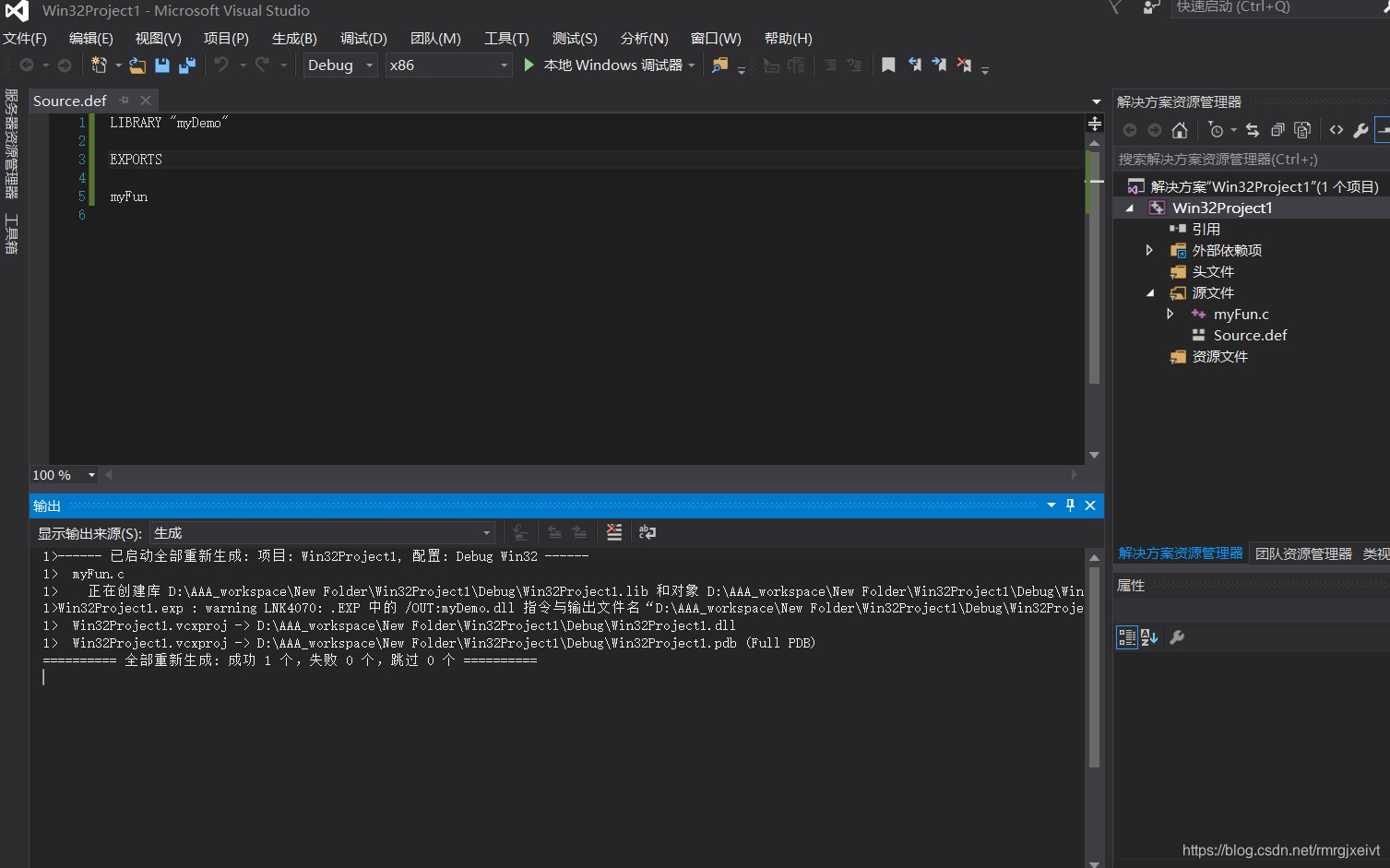Clear All icon in Output panel toolbar

coord(614,532)
